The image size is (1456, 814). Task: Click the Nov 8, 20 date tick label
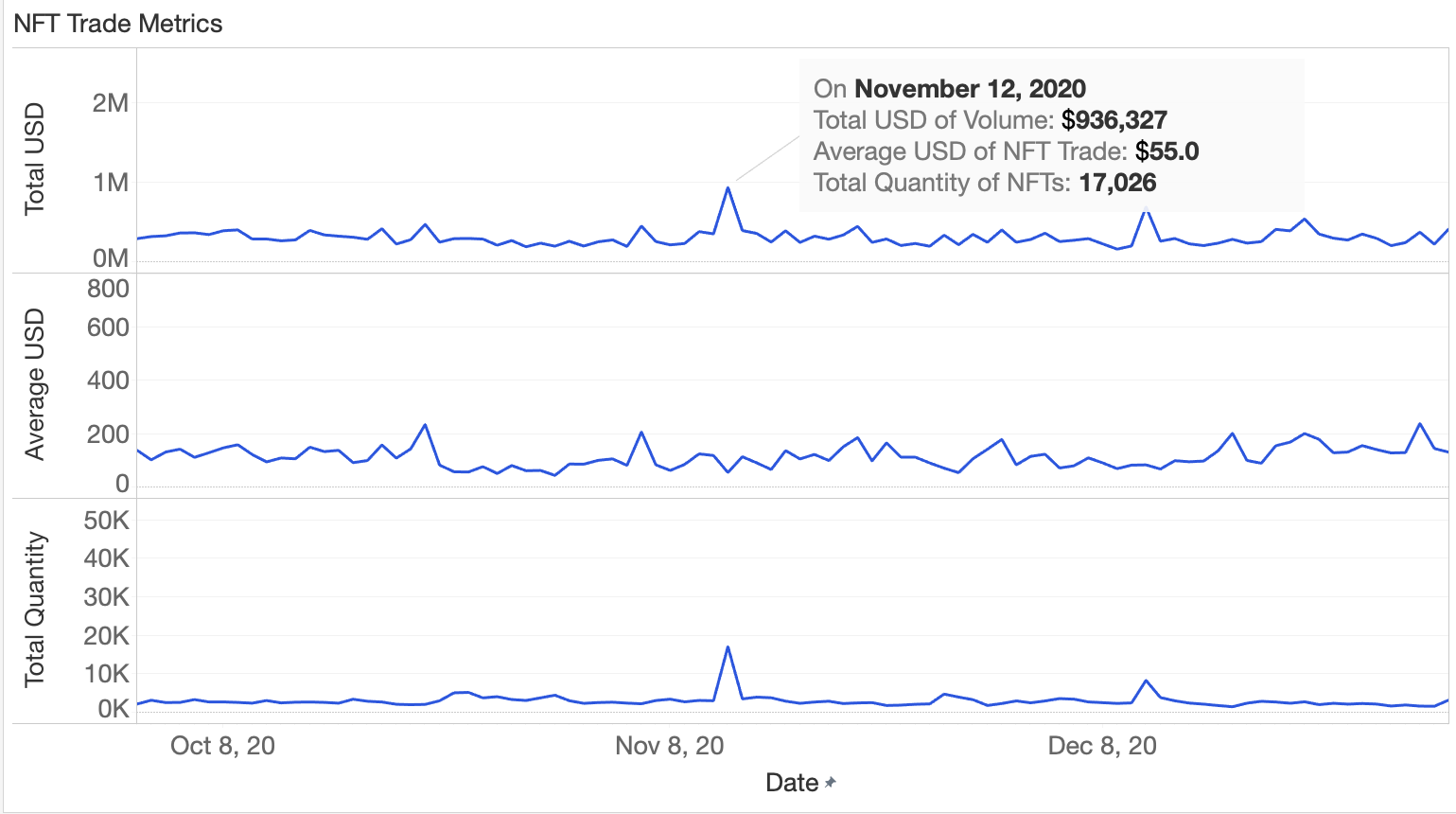[669, 746]
